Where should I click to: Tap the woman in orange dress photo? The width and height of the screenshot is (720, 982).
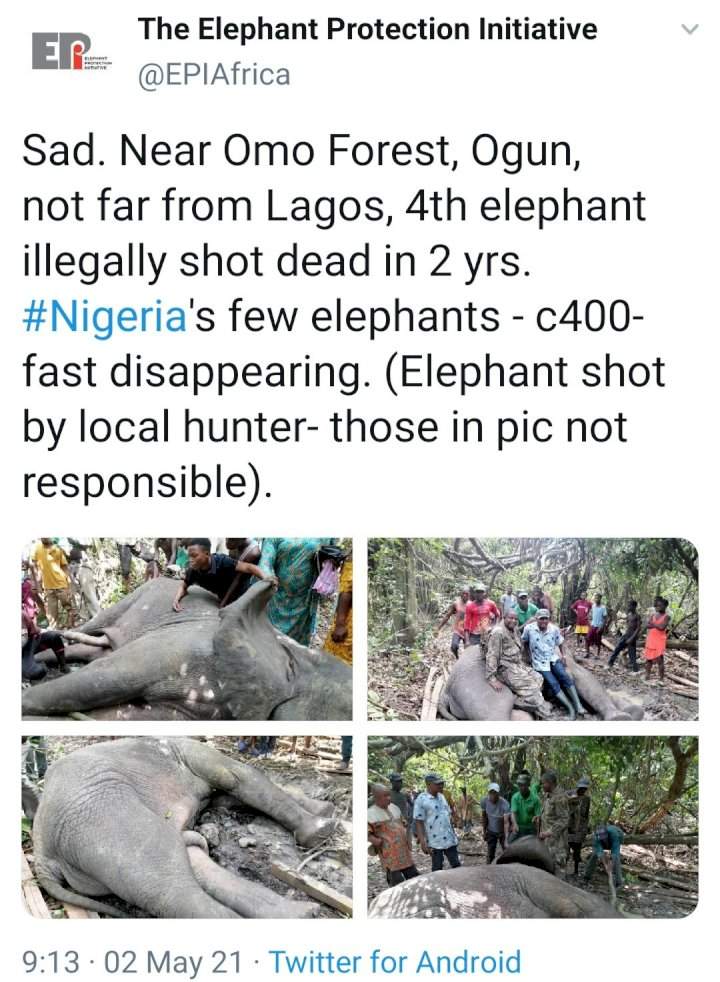656,637
